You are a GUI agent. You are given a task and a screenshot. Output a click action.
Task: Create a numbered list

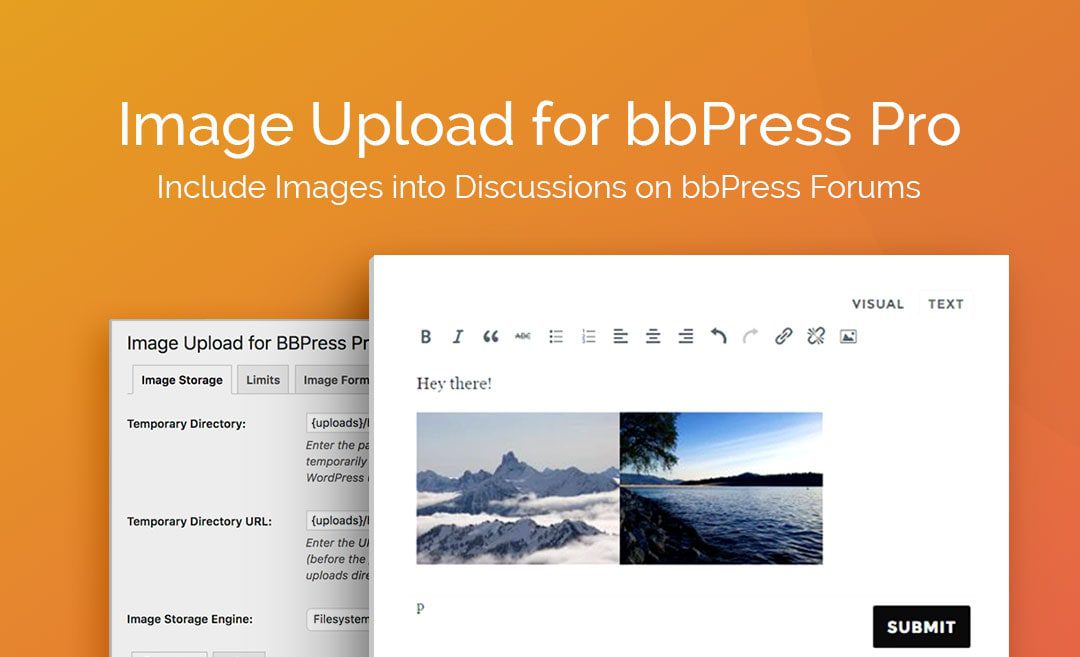[588, 336]
